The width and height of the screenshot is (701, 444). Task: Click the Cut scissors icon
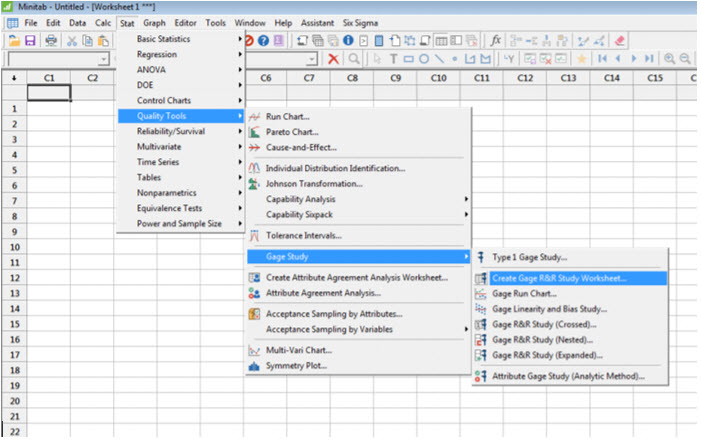point(72,41)
